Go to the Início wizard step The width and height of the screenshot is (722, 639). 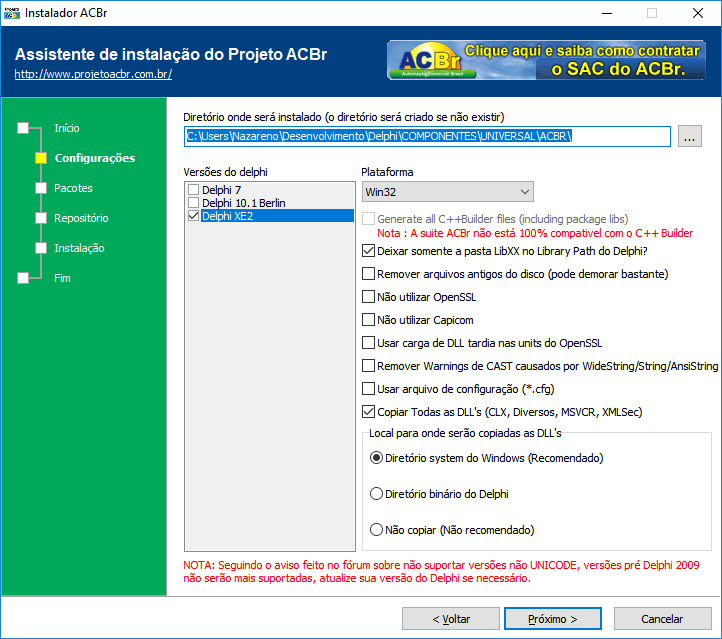(x=67, y=128)
